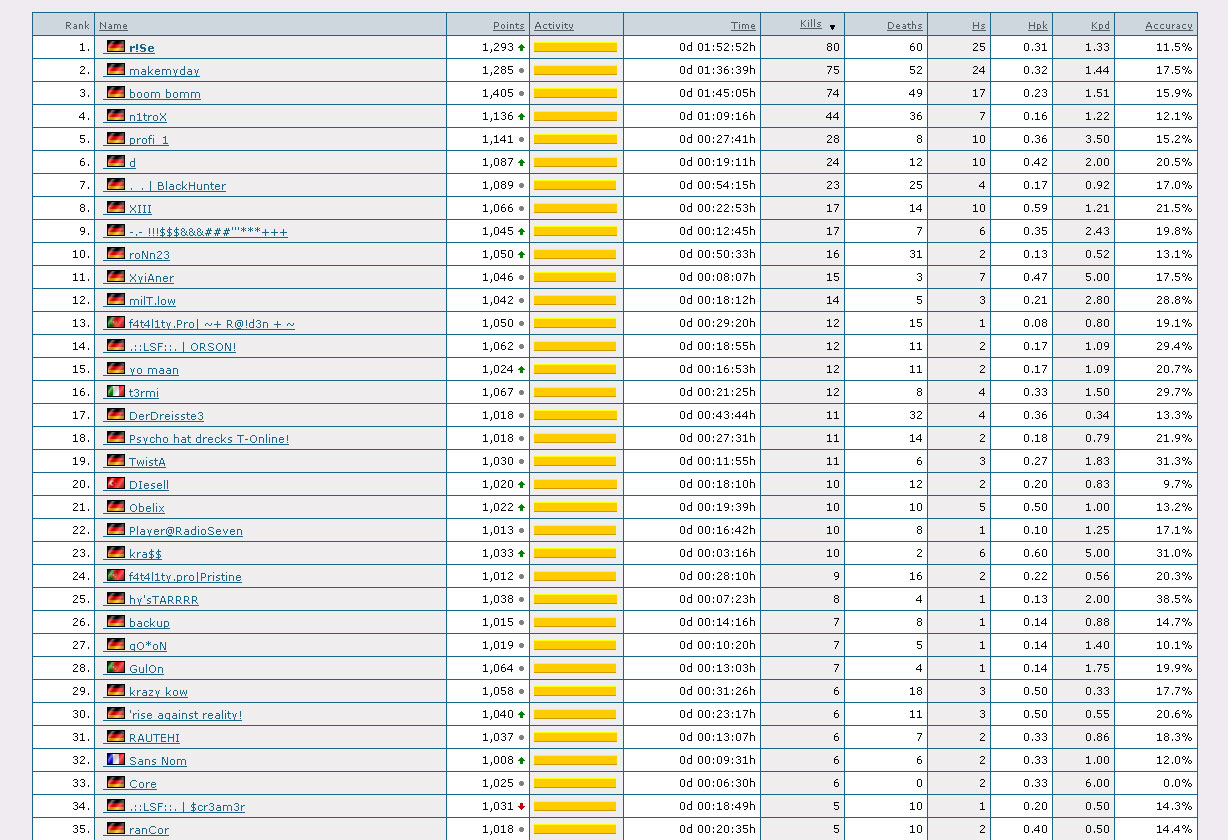Viewport: 1228px width, 840px height.
Task: Open player profile for boom bomm
Action: 164,94
